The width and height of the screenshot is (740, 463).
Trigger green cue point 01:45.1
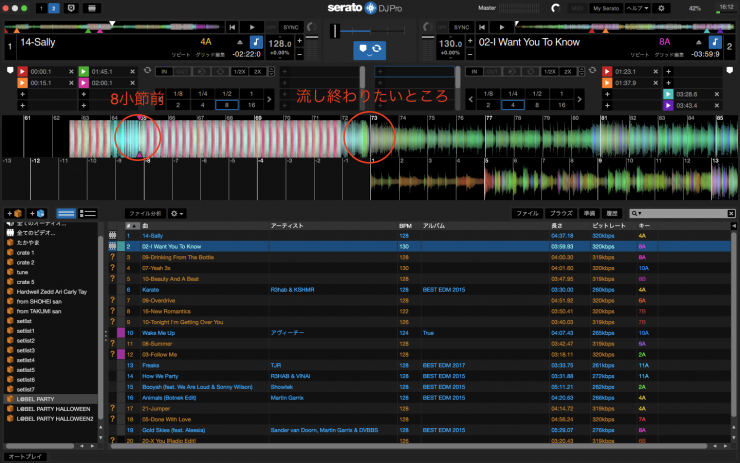pos(83,71)
